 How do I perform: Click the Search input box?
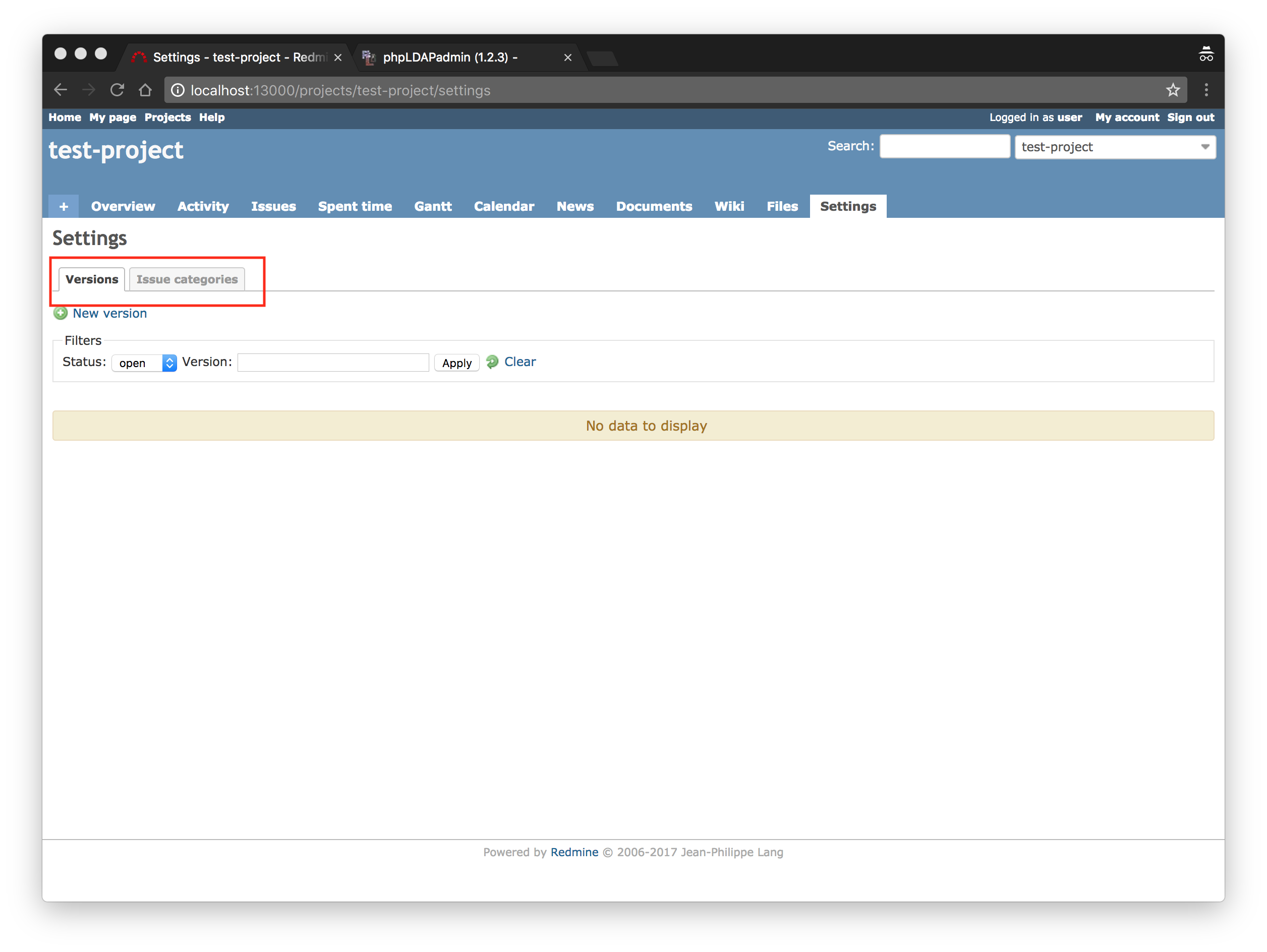pos(944,147)
